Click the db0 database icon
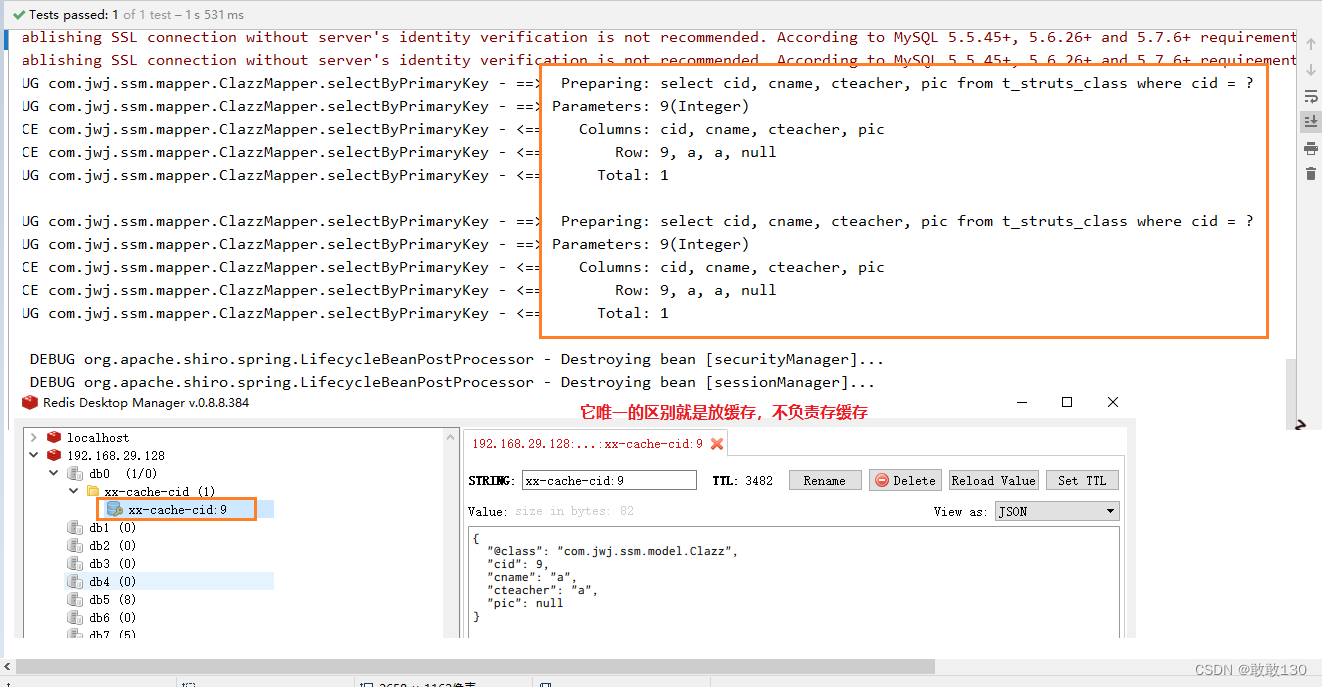The width and height of the screenshot is (1322, 687). tap(74, 474)
